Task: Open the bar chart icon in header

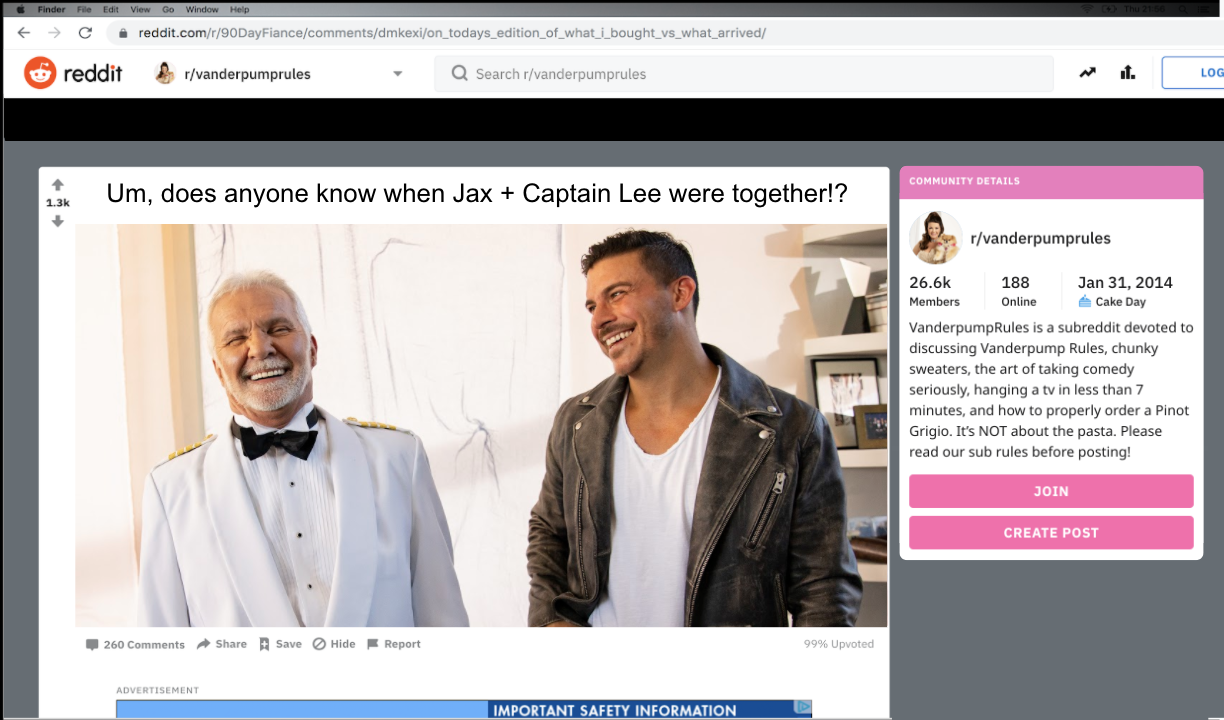Action: [1128, 73]
